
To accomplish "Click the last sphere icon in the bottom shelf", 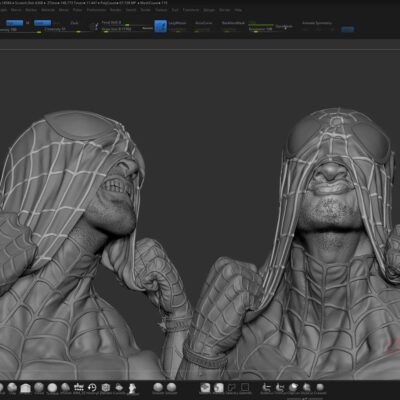I will coord(320,387).
